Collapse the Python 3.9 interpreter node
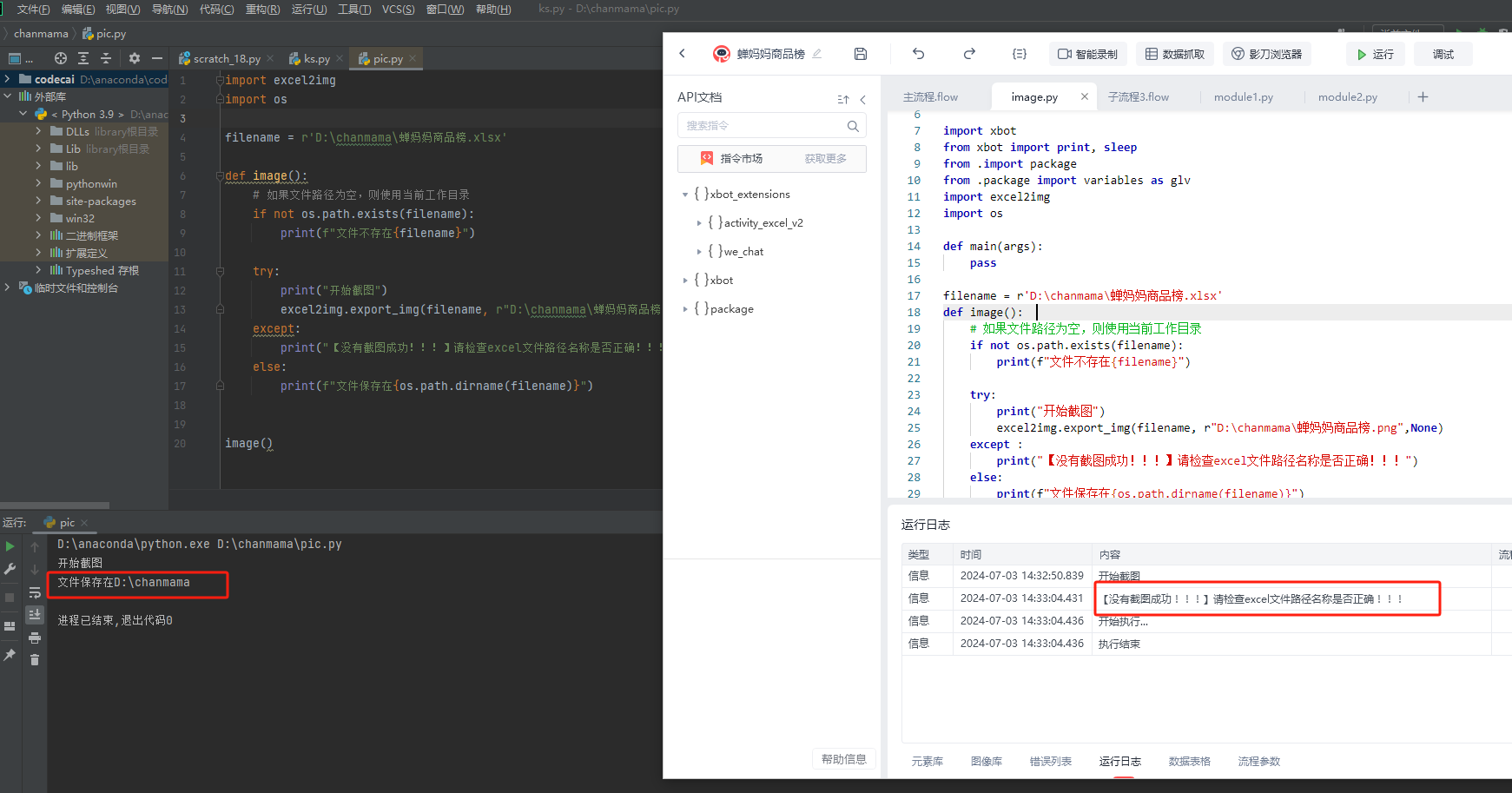The image size is (1512, 793). 23,114
